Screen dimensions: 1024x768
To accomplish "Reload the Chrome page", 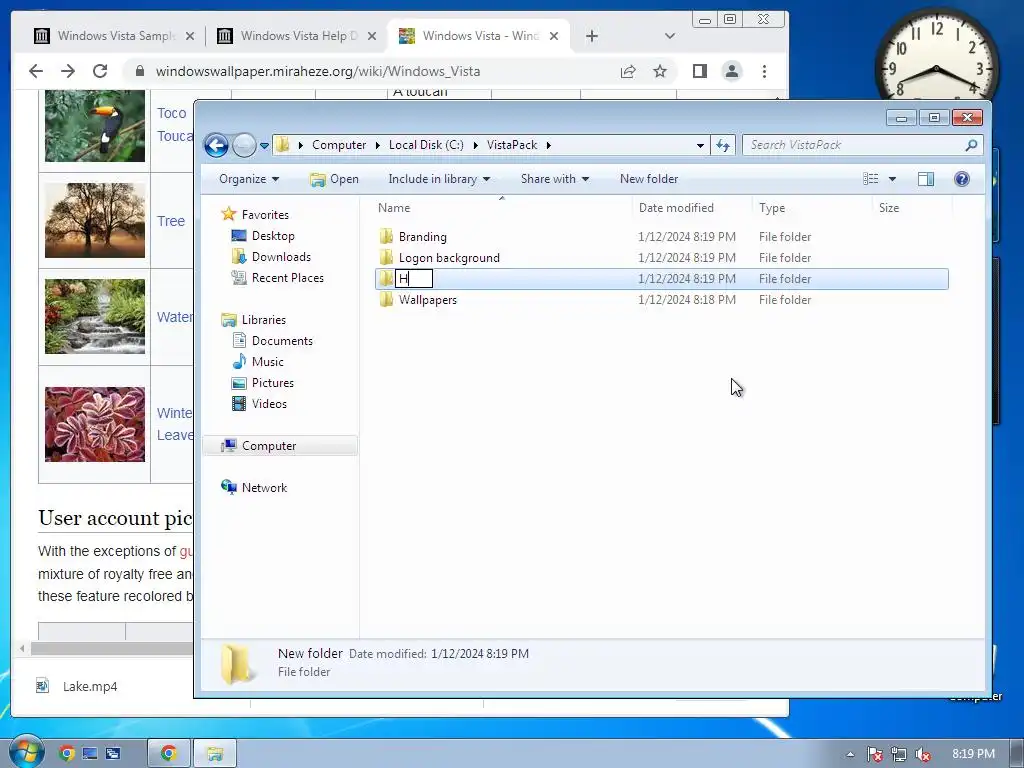I will coord(100,71).
